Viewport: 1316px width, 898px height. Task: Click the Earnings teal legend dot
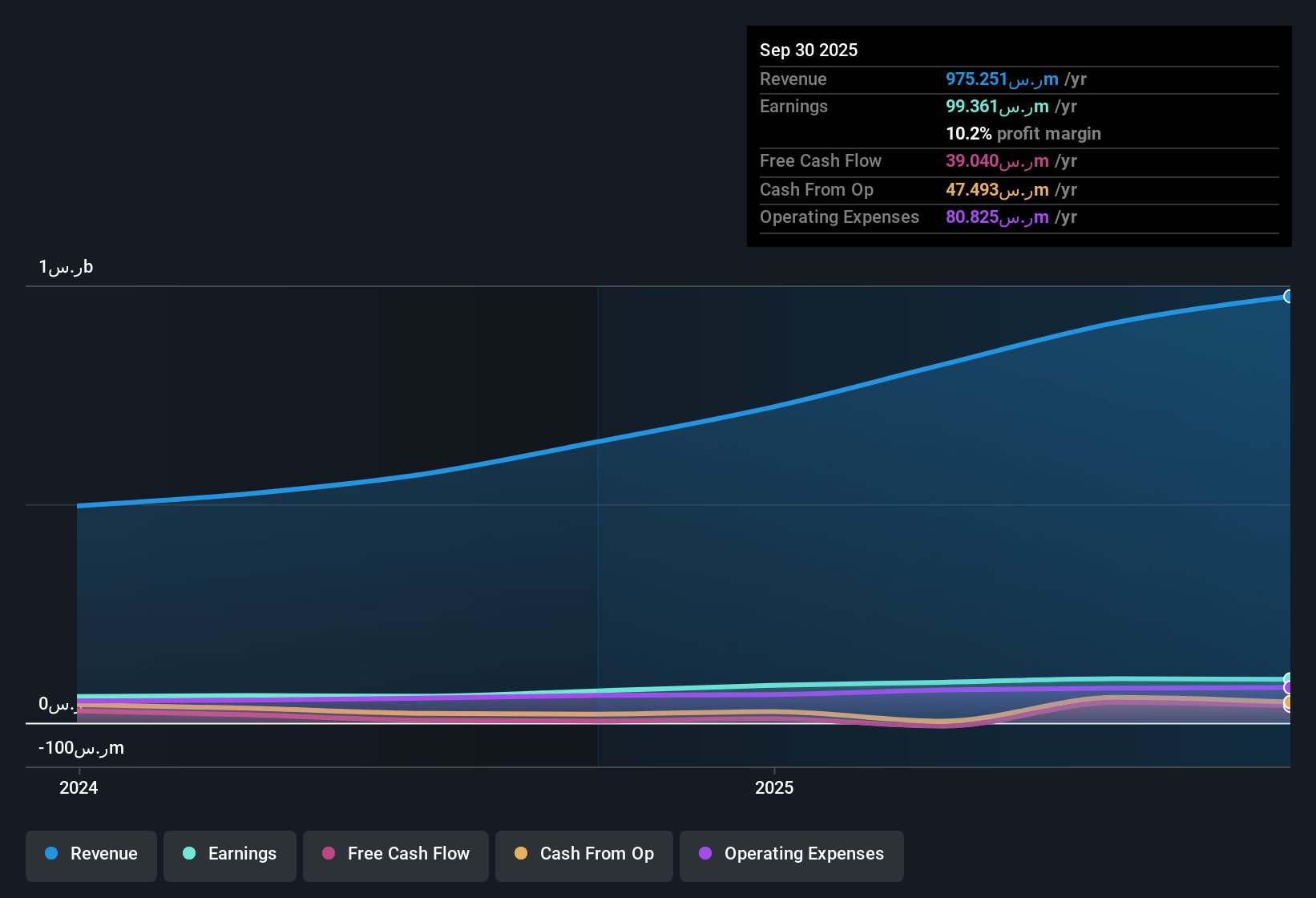(x=189, y=854)
